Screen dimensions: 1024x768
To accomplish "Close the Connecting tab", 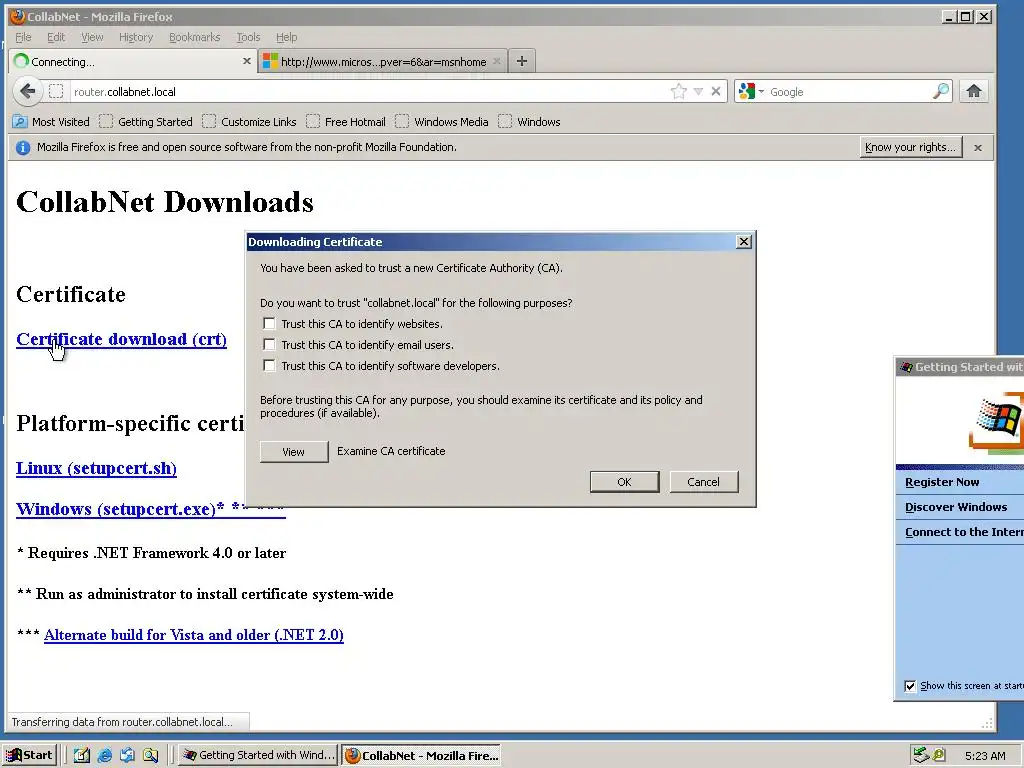I will coord(246,61).
